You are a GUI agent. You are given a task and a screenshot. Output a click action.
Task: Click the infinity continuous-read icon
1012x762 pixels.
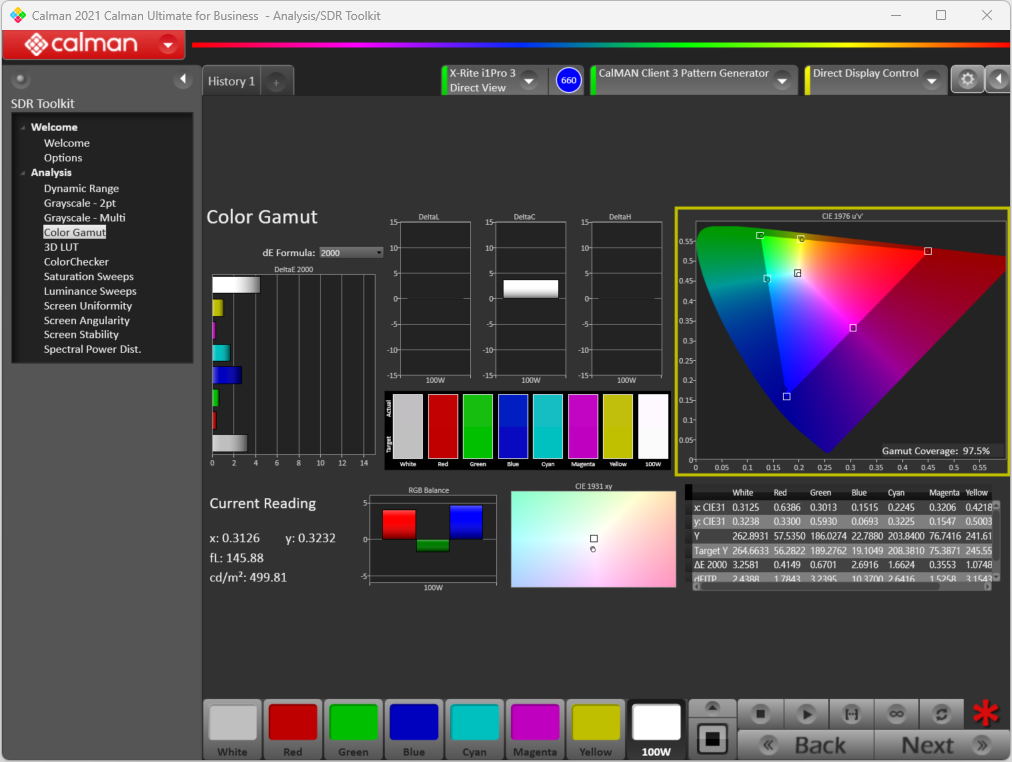click(x=896, y=714)
